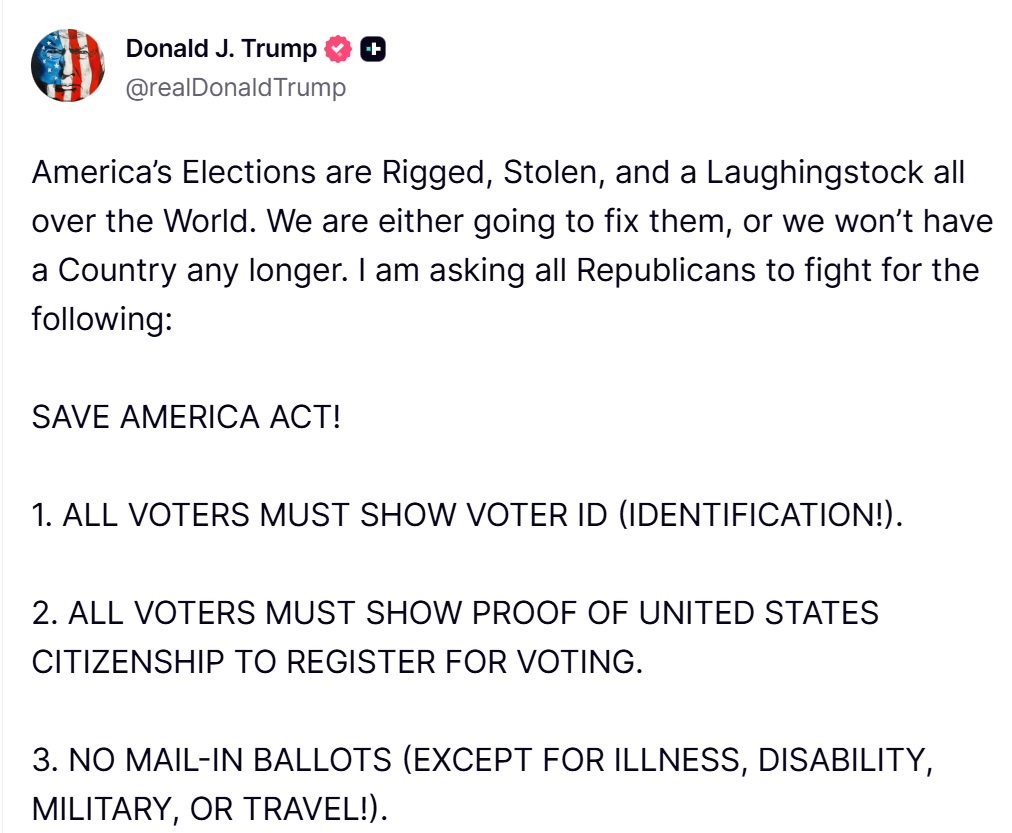The width and height of the screenshot is (1012, 833).
Task: Click the red verified checkmark badge
Action: tap(340, 48)
